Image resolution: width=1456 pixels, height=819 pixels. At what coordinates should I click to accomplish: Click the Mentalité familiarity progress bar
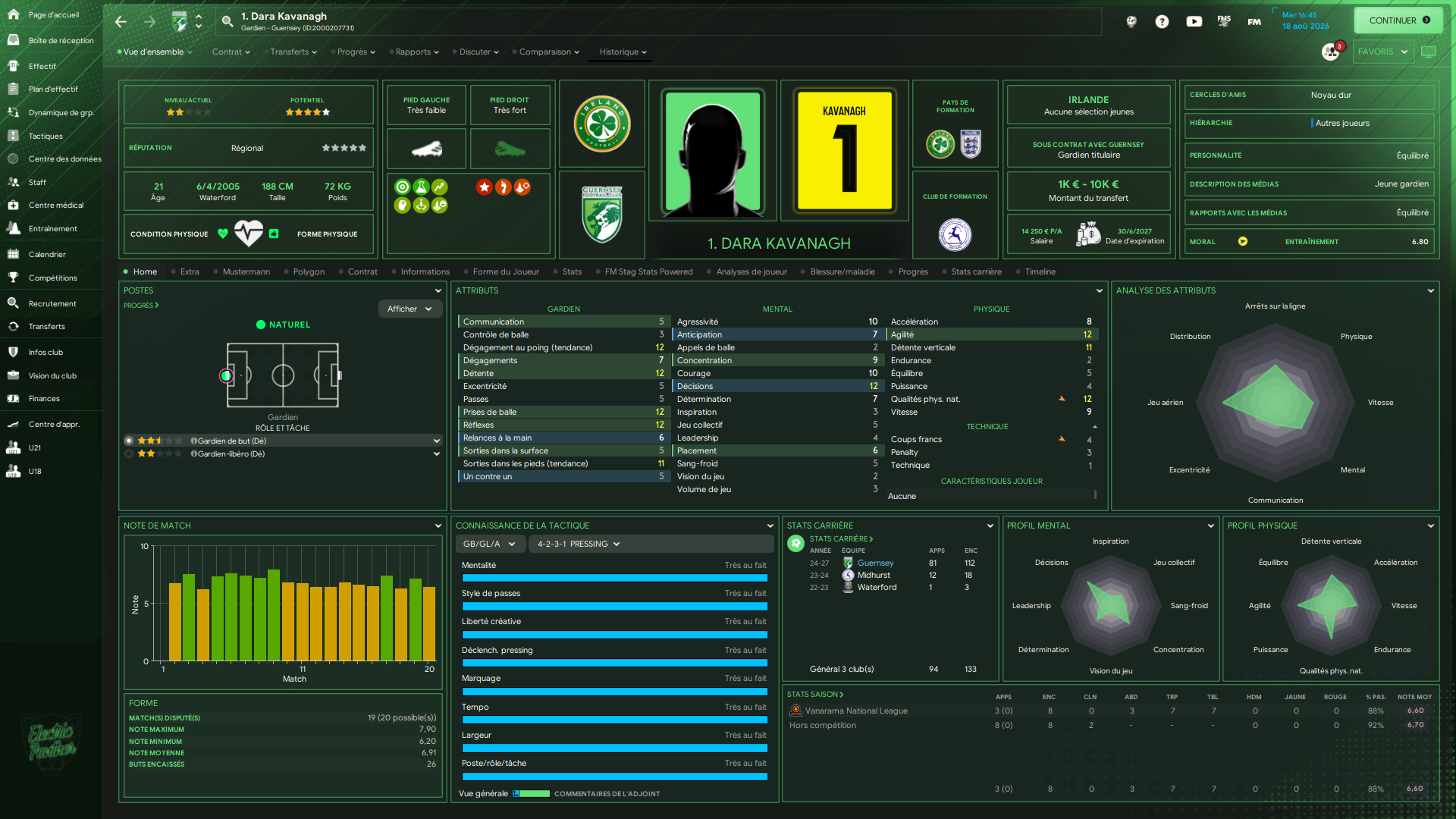614,578
